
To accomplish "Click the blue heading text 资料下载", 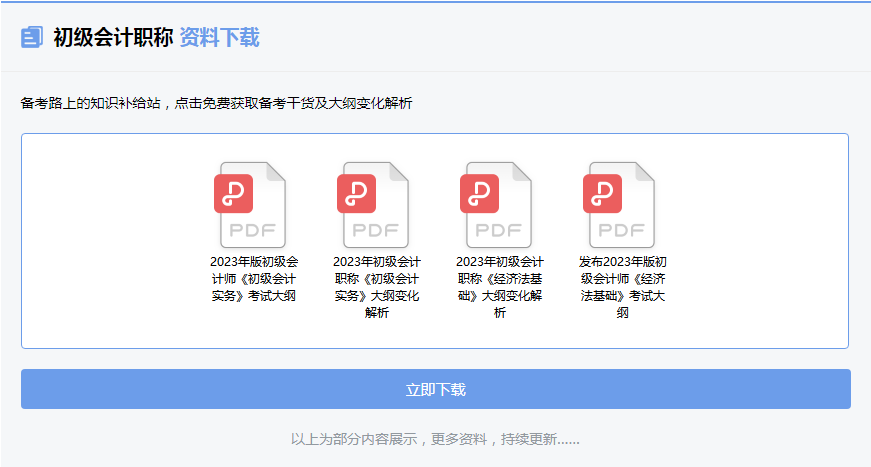I will pos(219,38).
